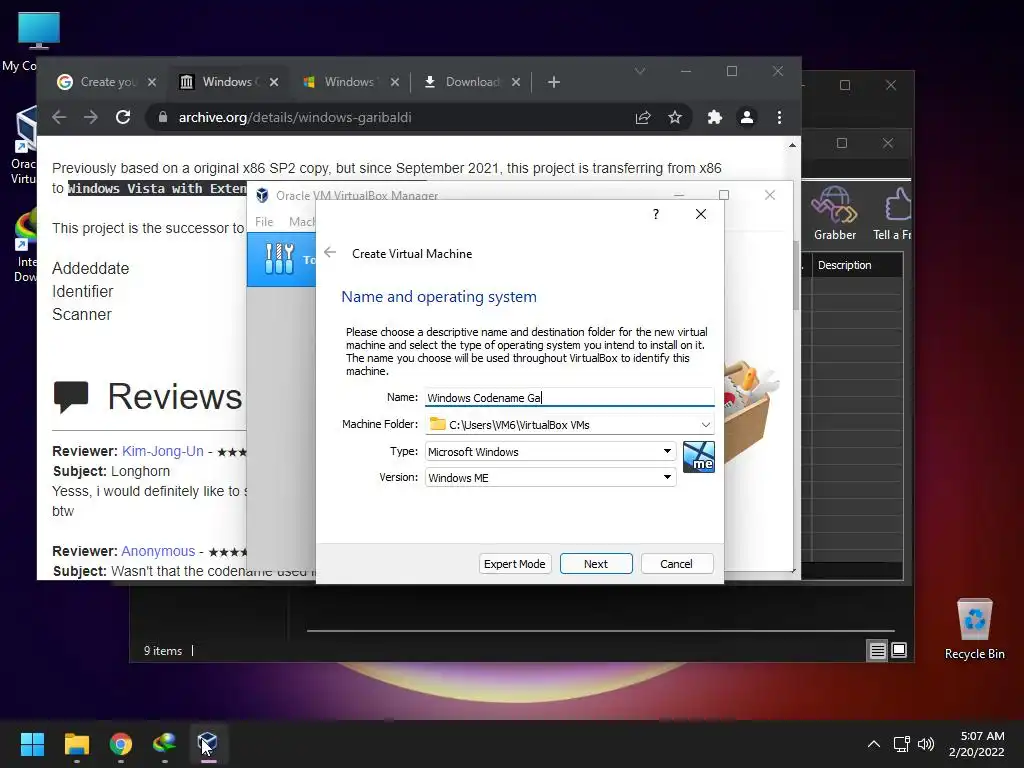
Task: Open the clock showing 5:07 AM
Action: (x=977, y=744)
